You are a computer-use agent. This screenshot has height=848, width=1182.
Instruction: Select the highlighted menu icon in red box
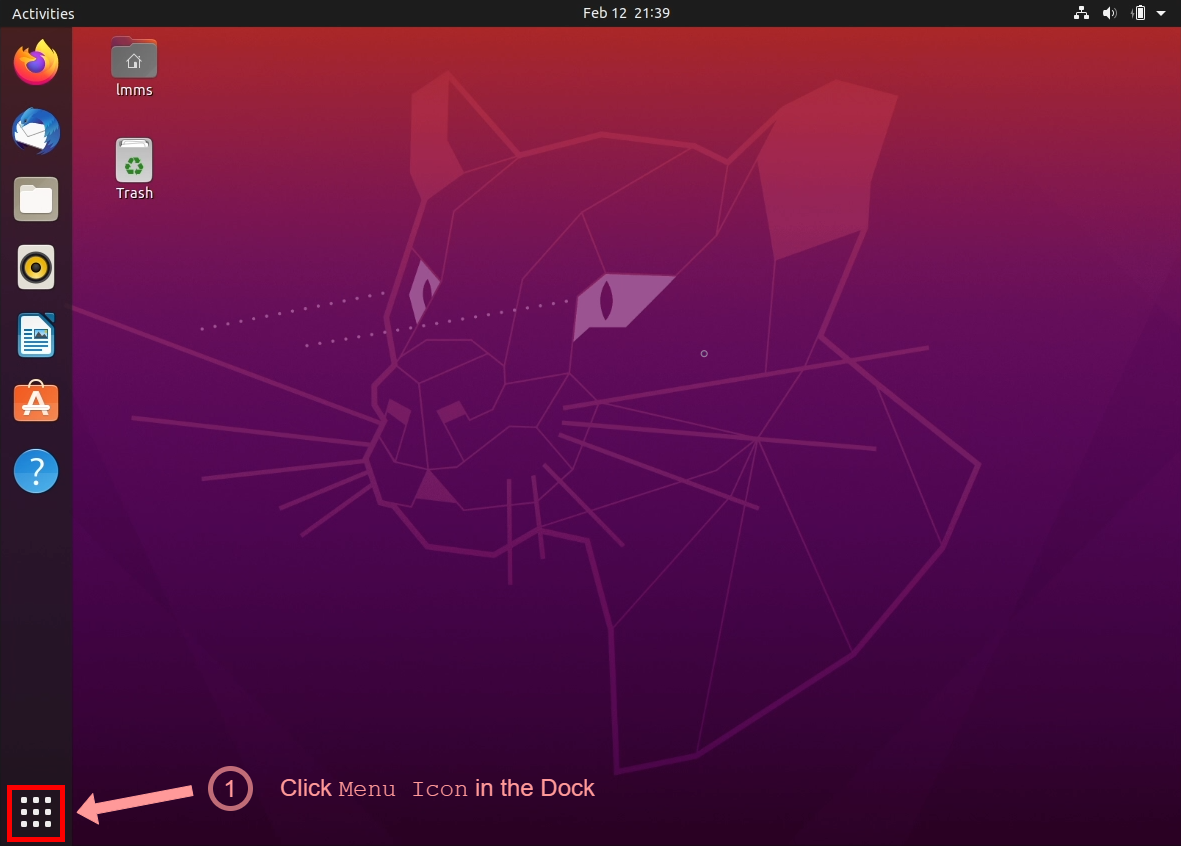coord(36,813)
